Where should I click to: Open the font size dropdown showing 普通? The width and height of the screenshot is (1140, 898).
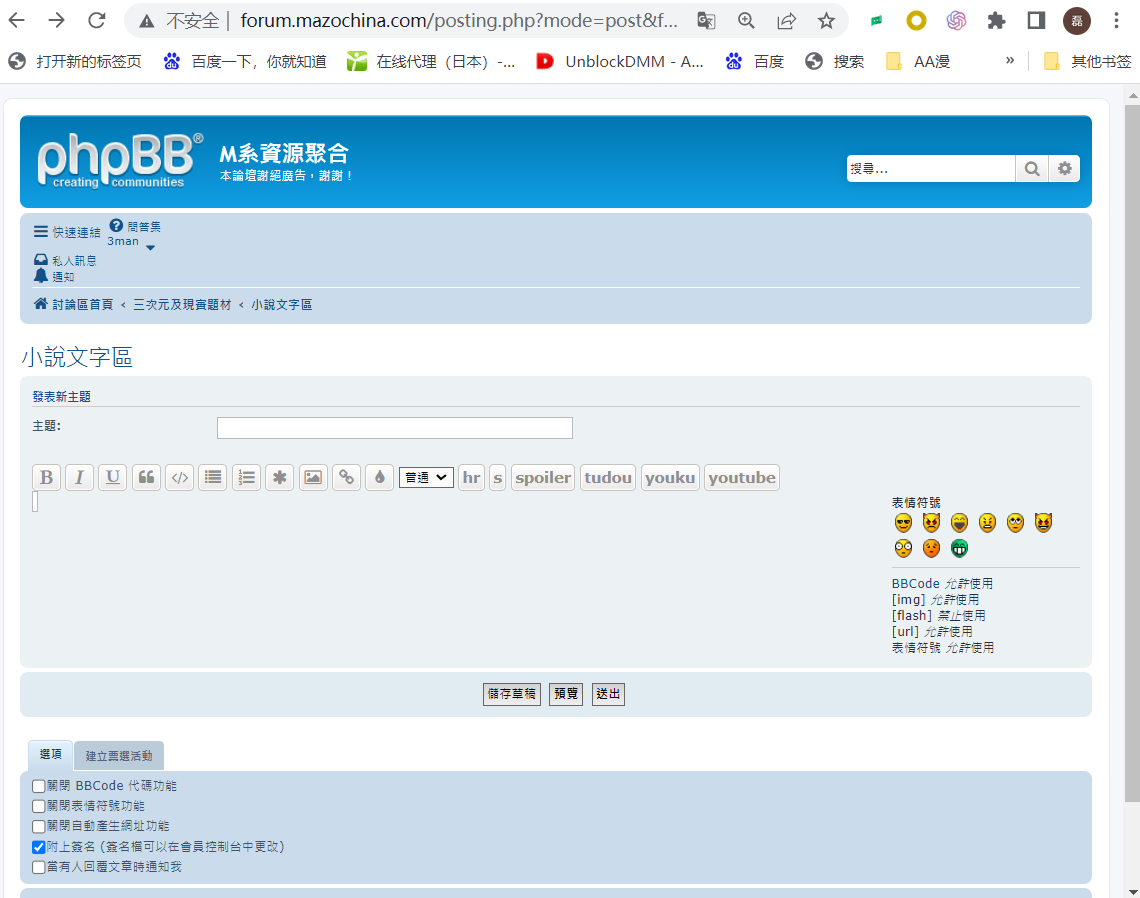(426, 478)
